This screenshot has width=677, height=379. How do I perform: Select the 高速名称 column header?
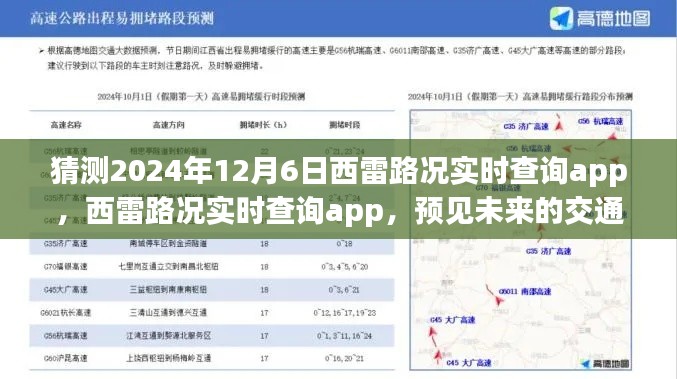66,125
